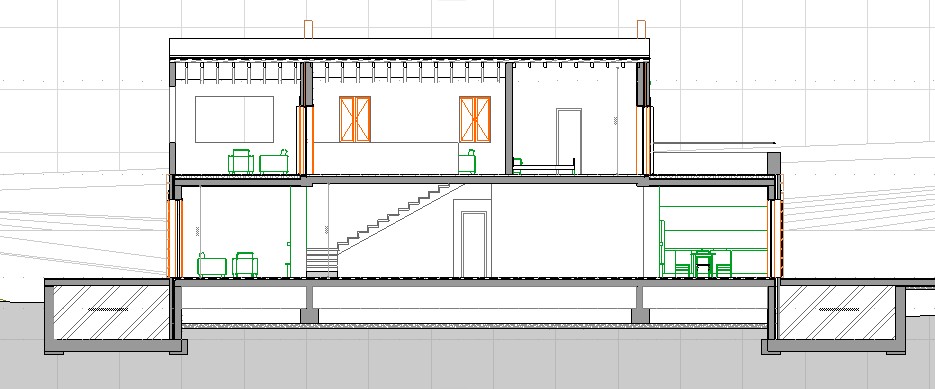This screenshot has width=935, height=389.
Task: Select the left orange upper-floor window
Action: pyautogui.click(x=355, y=119)
